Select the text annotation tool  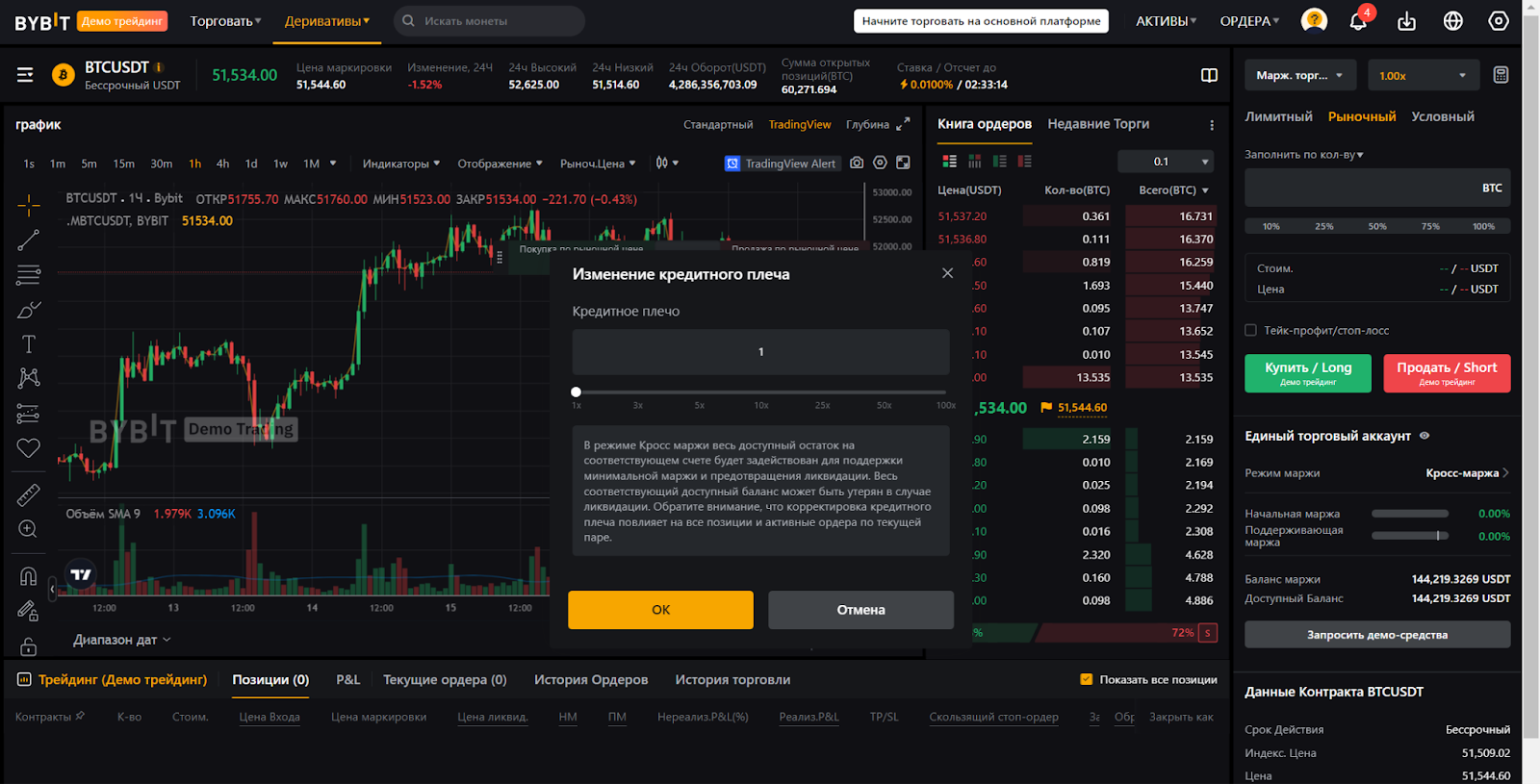[28, 344]
